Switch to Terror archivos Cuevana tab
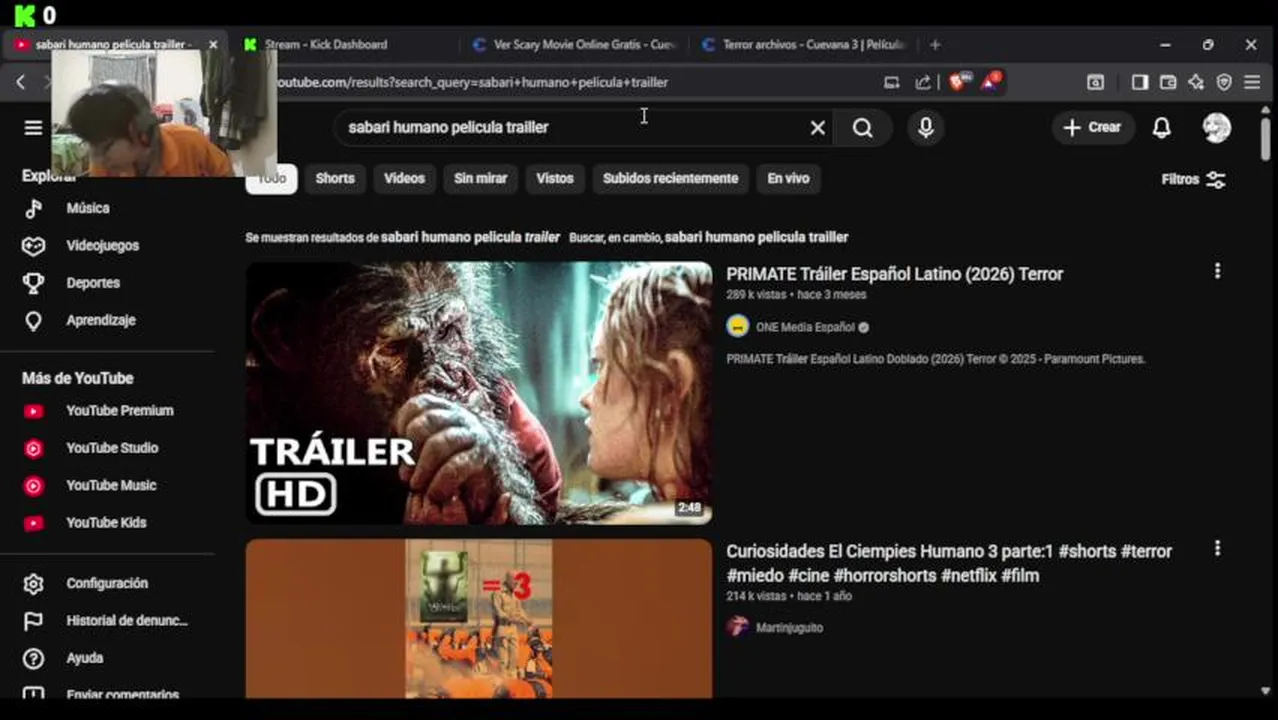Screen dimensions: 1278x720 803,44
